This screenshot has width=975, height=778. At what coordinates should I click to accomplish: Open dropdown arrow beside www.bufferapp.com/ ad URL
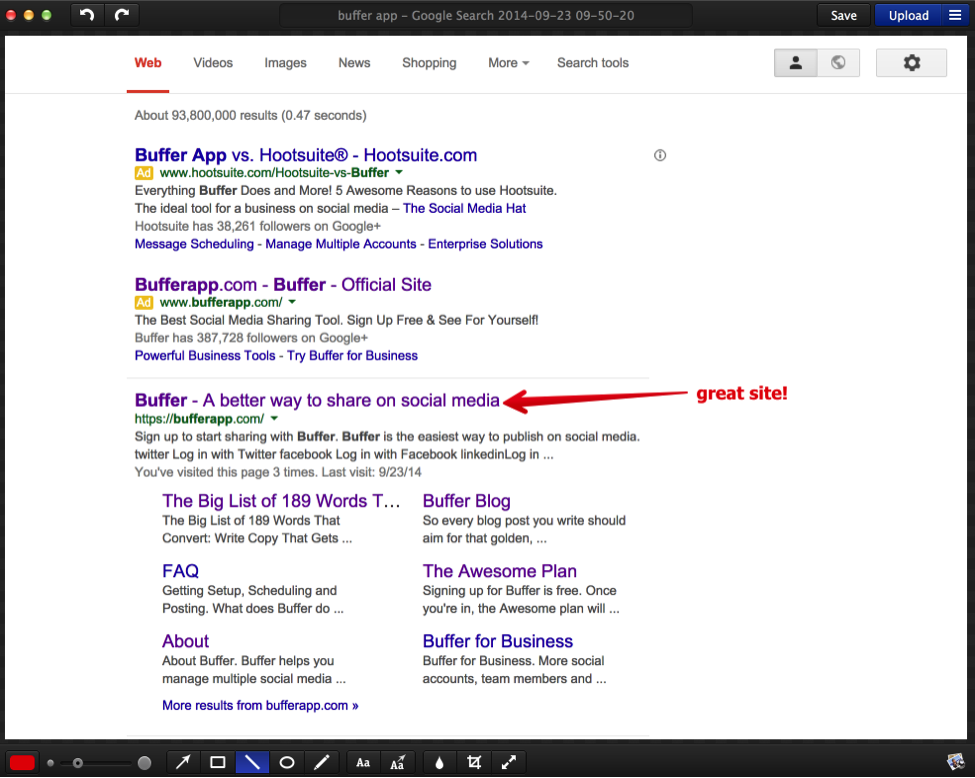pos(292,302)
